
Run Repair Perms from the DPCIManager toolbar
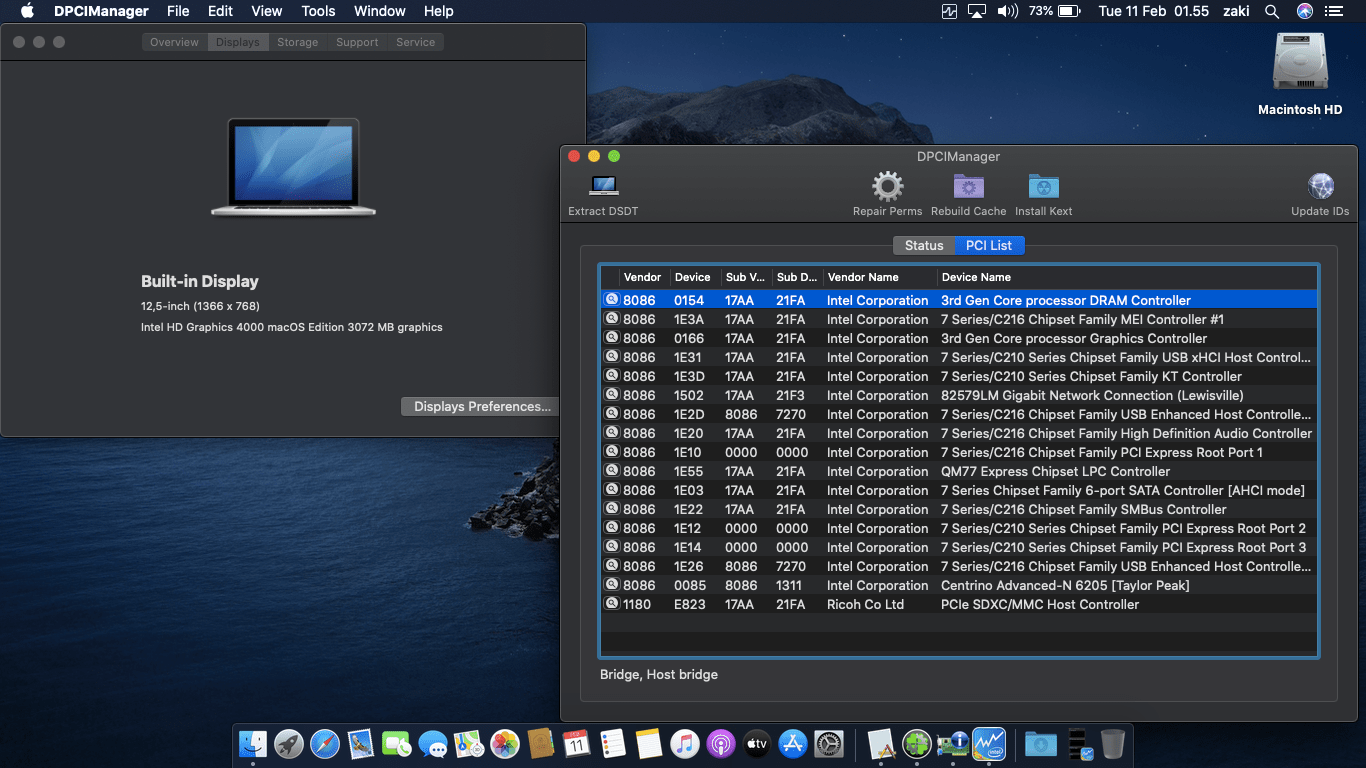click(887, 186)
